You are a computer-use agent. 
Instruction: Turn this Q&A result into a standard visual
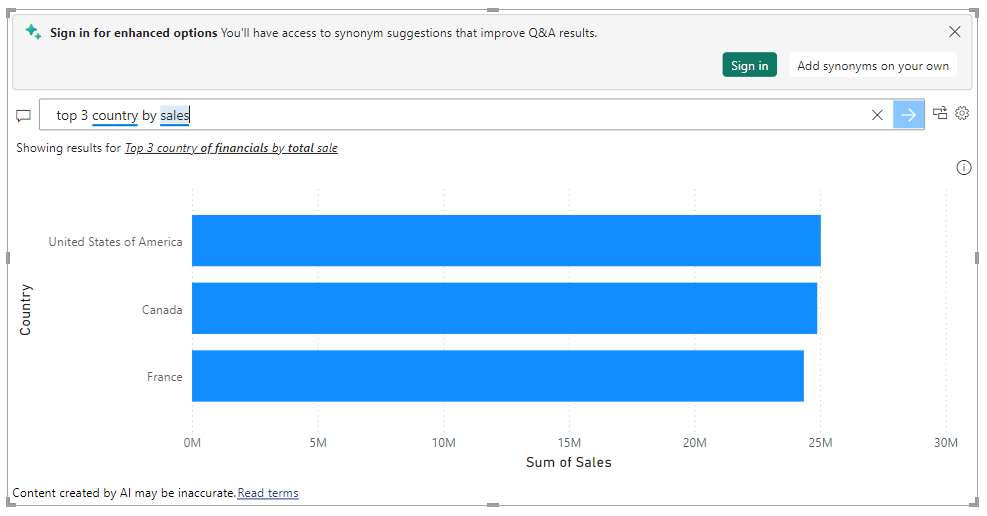(940, 113)
